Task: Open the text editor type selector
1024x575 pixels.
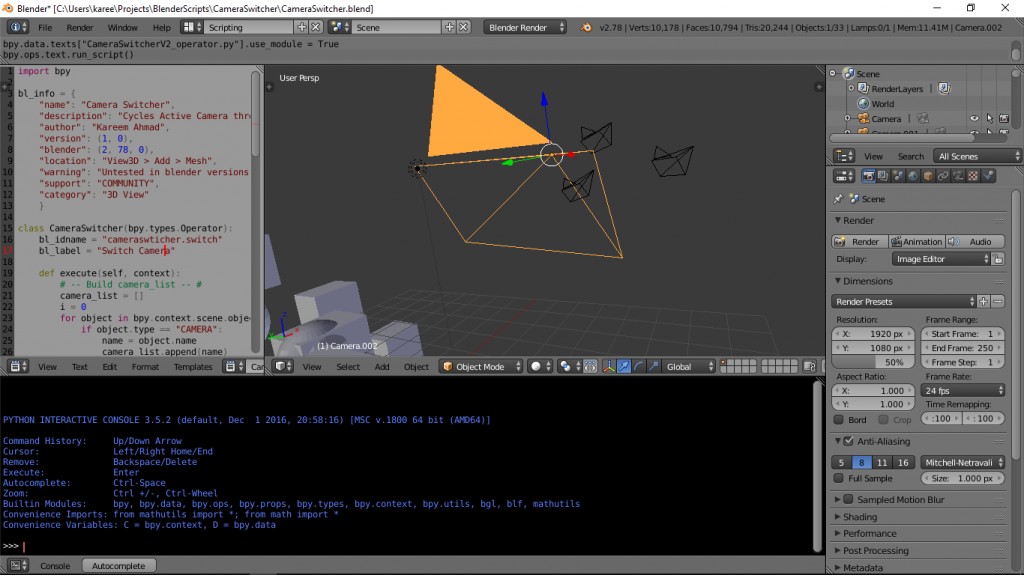Action: [18, 367]
